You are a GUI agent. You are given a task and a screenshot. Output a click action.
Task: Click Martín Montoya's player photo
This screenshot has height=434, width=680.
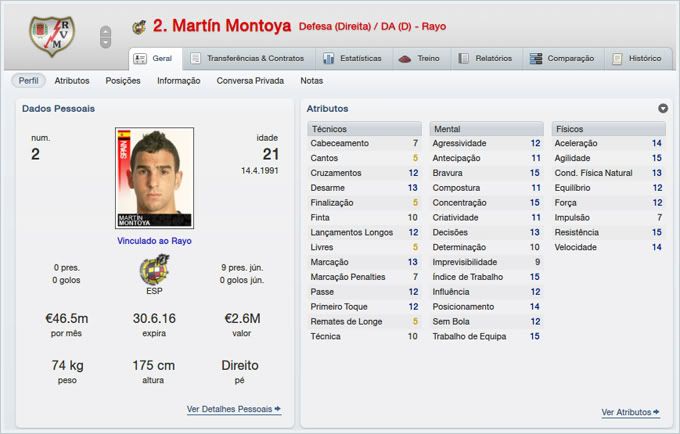pos(155,180)
